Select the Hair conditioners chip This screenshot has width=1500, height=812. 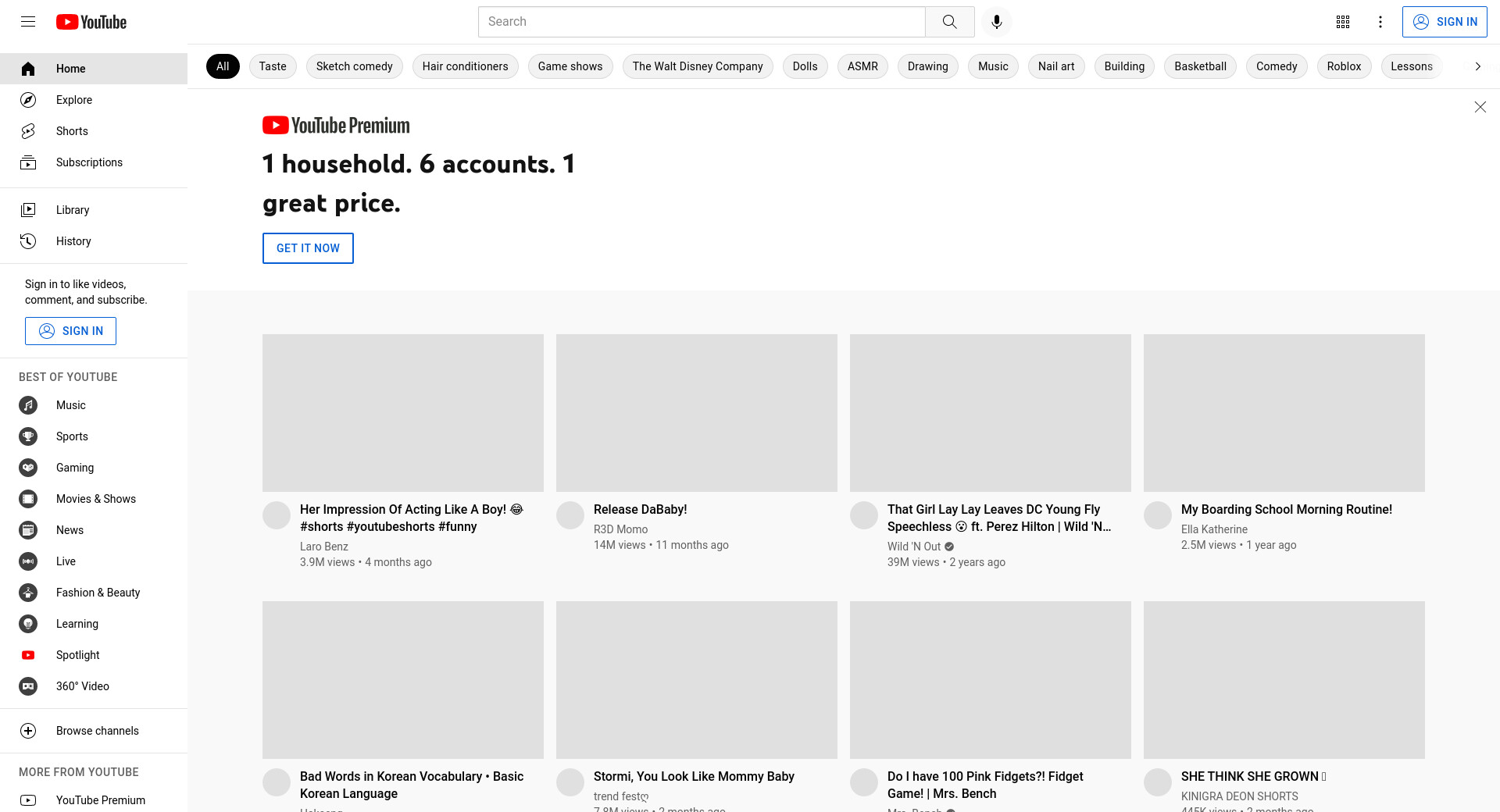466,66
